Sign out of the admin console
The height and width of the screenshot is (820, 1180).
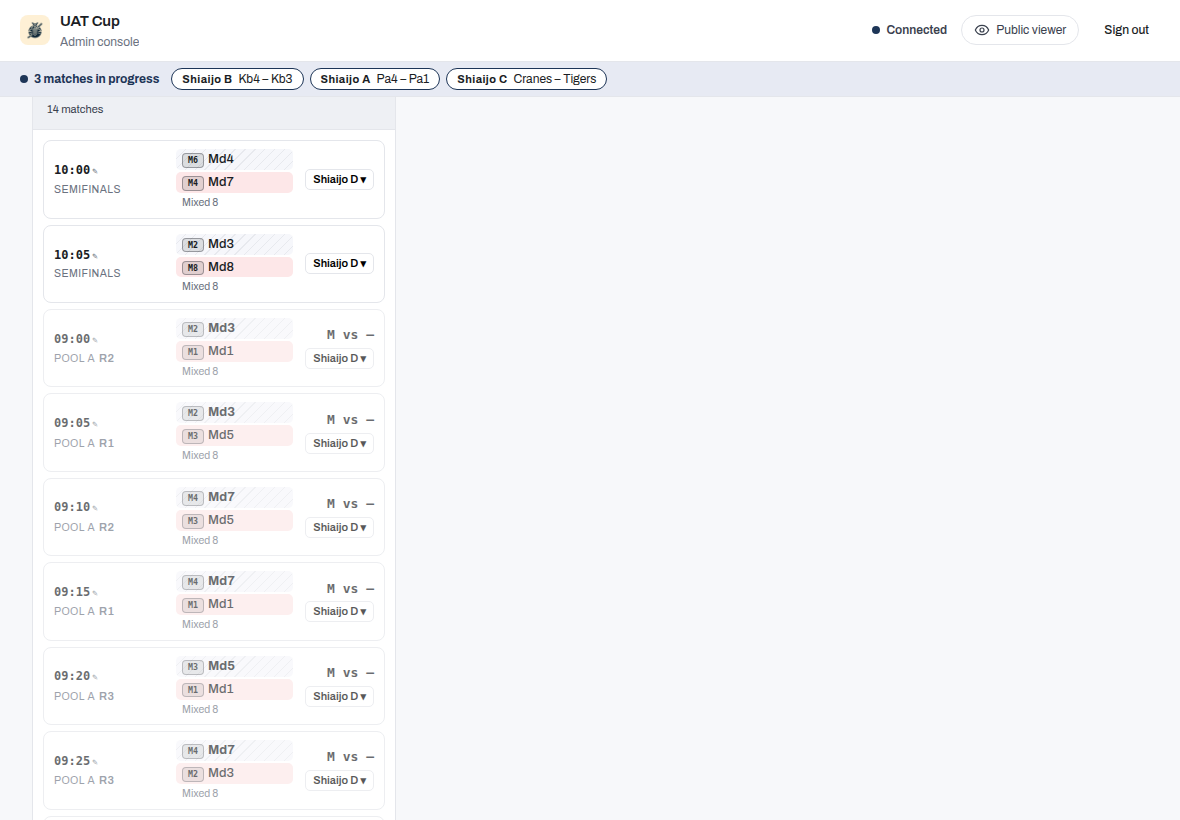coord(1126,30)
